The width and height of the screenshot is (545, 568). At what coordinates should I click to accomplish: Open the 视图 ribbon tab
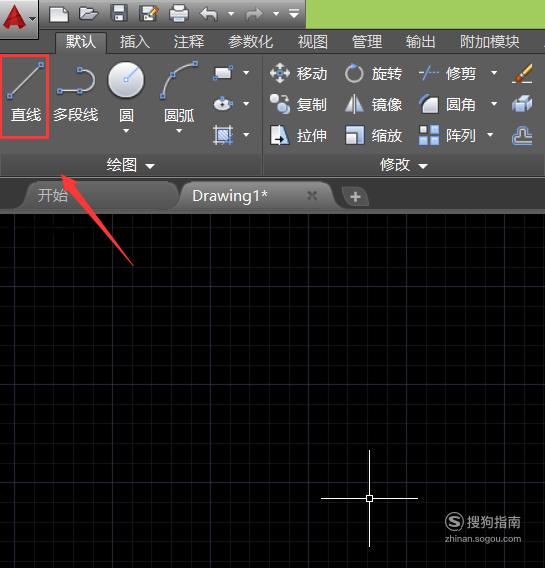coord(313,42)
